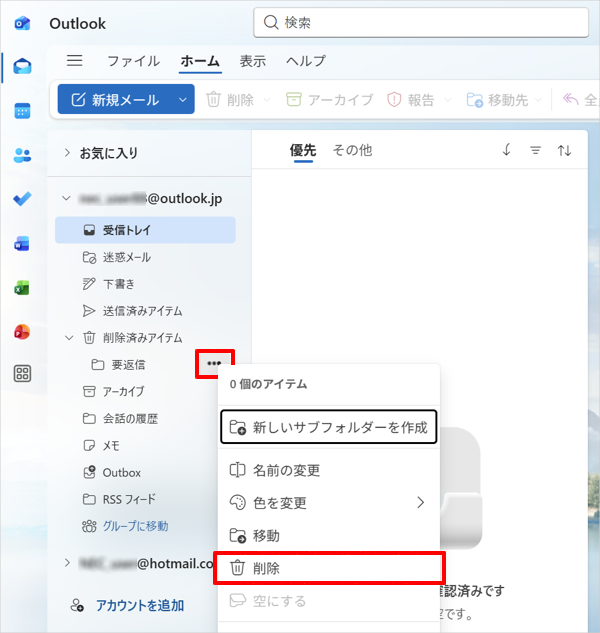Collapse the outlook.jp account folders
This screenshot has width=600, height=633.
[x=66, y=198]
